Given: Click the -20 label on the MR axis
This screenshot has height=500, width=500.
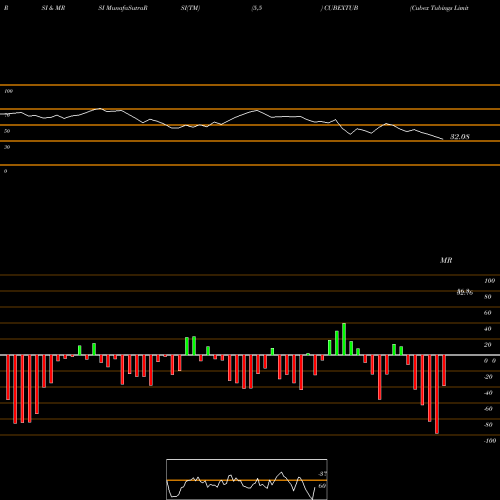Looking at the screenshot, I should pos(488,377).
